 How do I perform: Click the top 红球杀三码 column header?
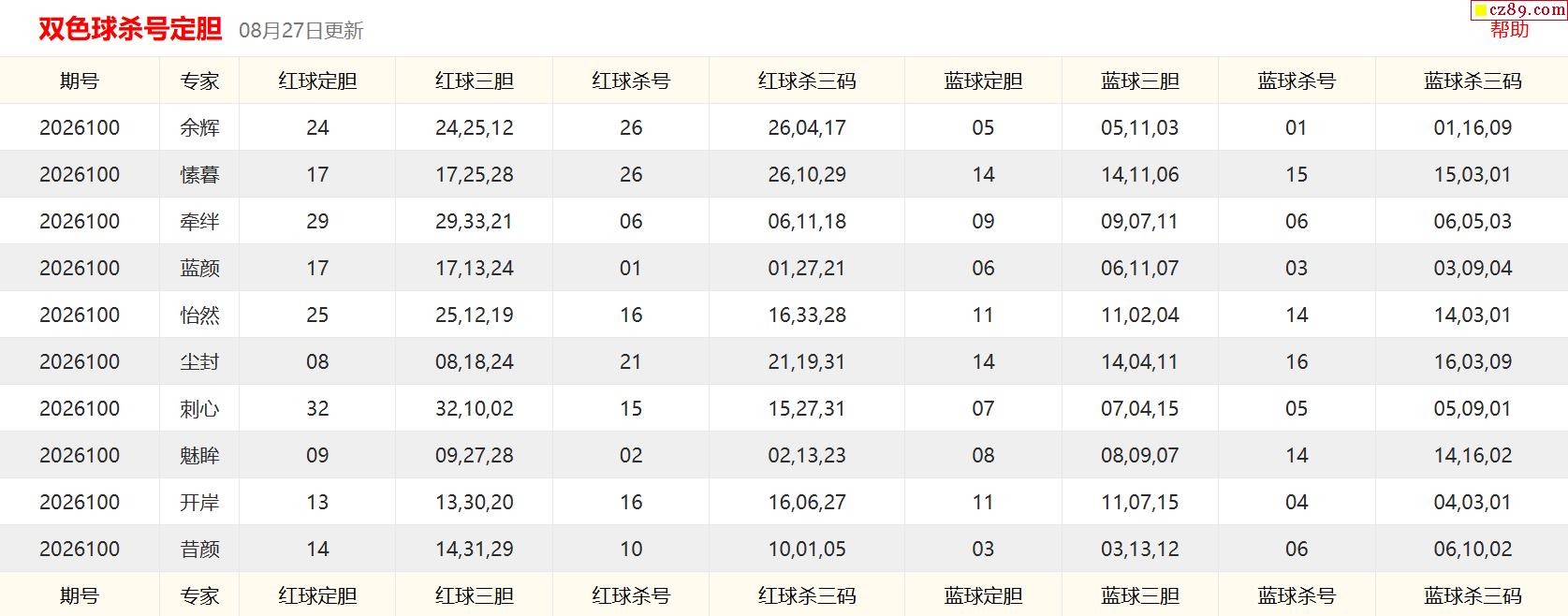pyautogui.click(x=807, y=81)
